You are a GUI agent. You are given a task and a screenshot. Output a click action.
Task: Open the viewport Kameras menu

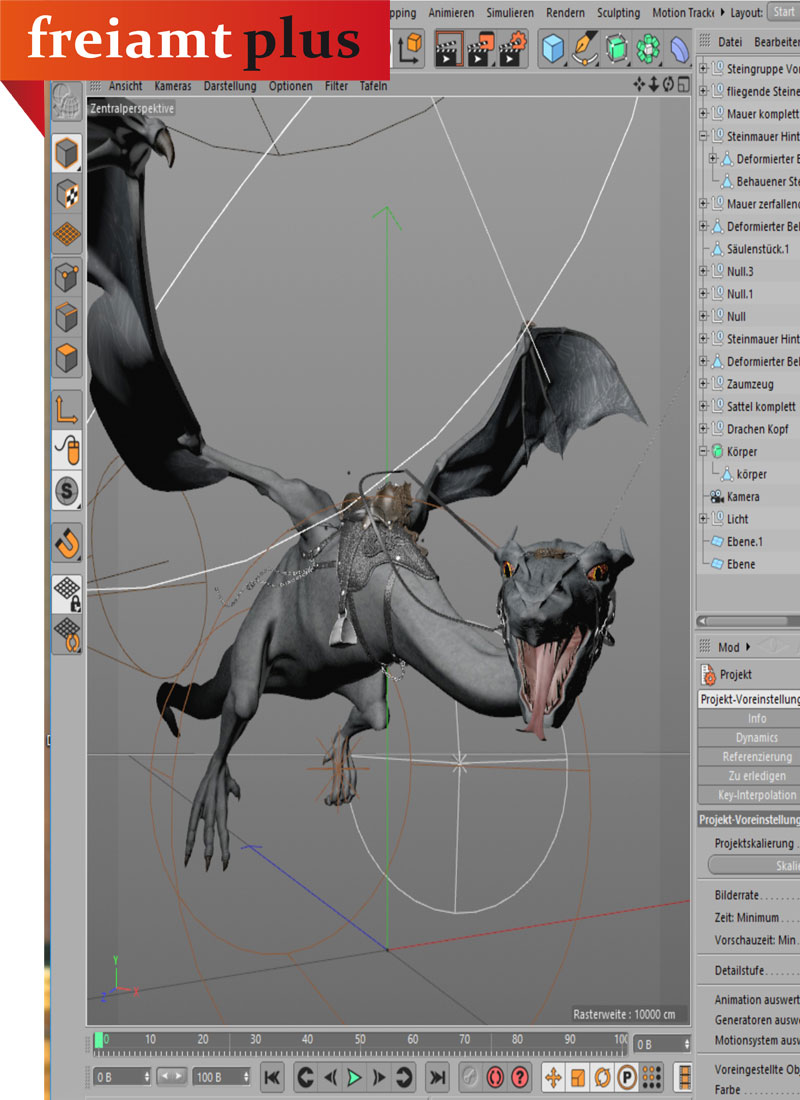(173, 86)
